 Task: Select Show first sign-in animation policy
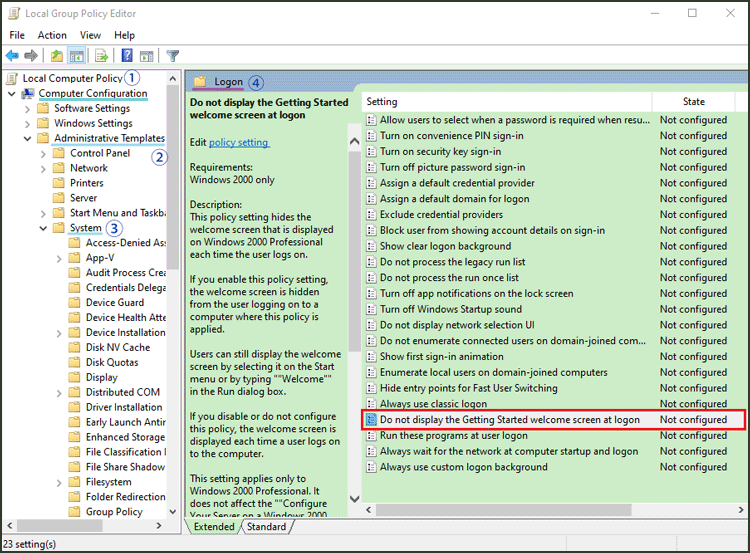pyautogui.click(x=441, y=357)
